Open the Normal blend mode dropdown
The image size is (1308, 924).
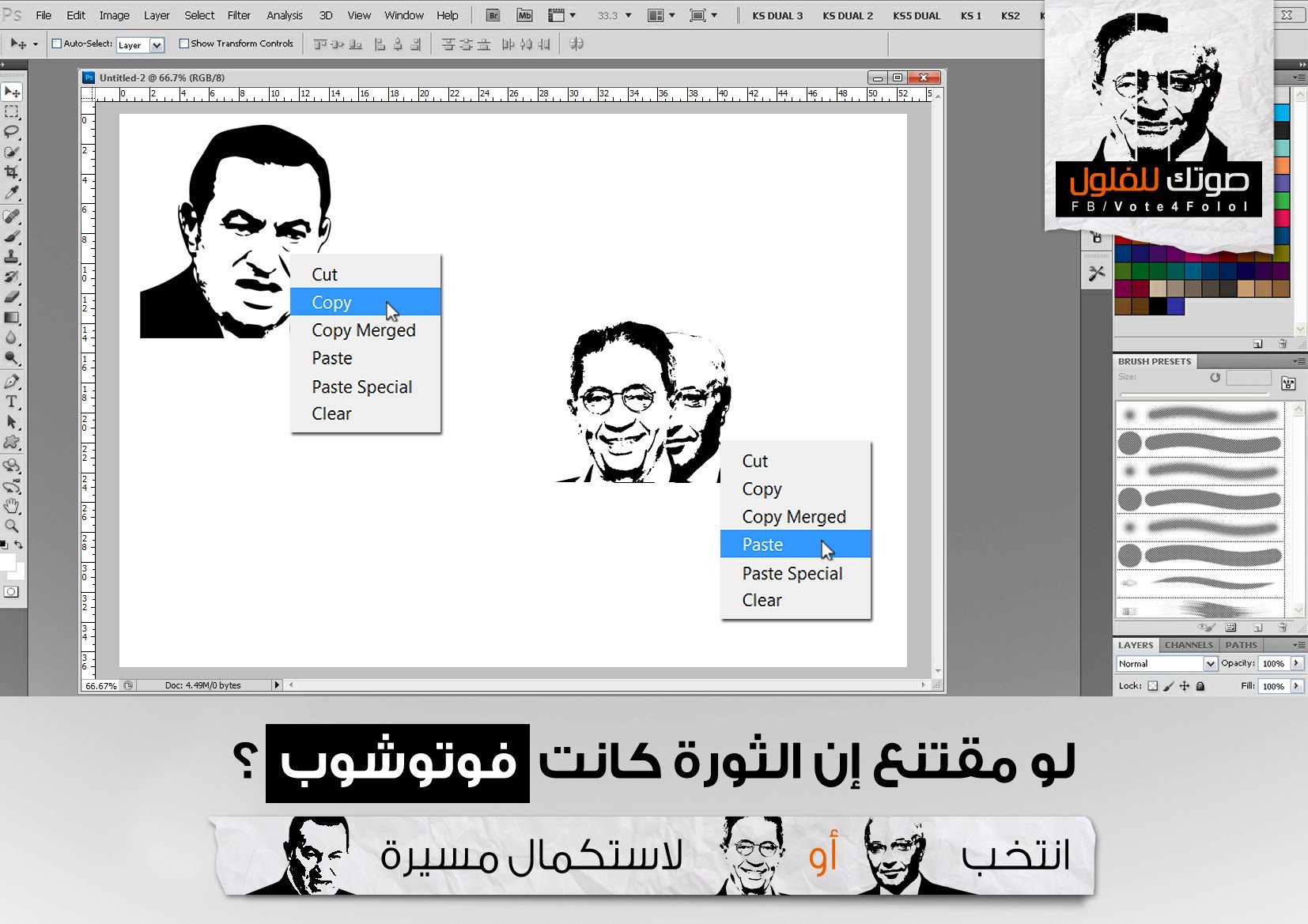1166,664
